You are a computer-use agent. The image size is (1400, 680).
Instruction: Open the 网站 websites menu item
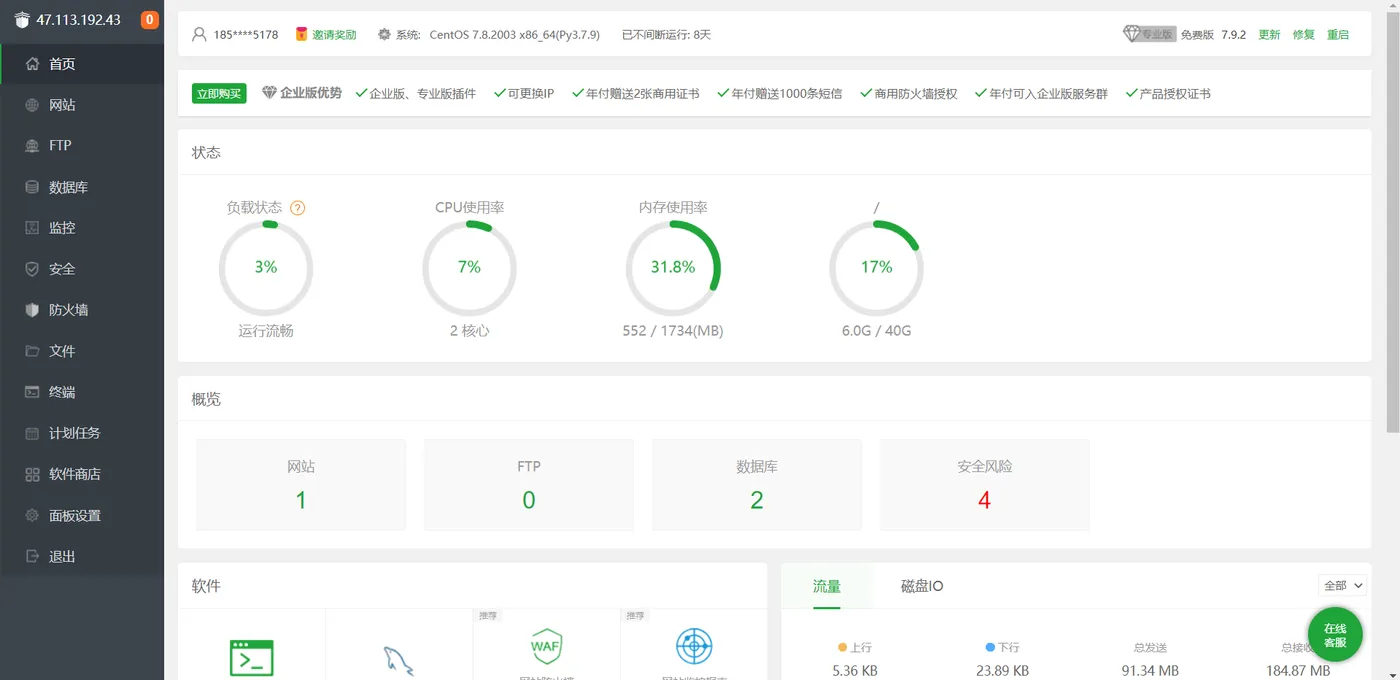(x=82, y=105)
